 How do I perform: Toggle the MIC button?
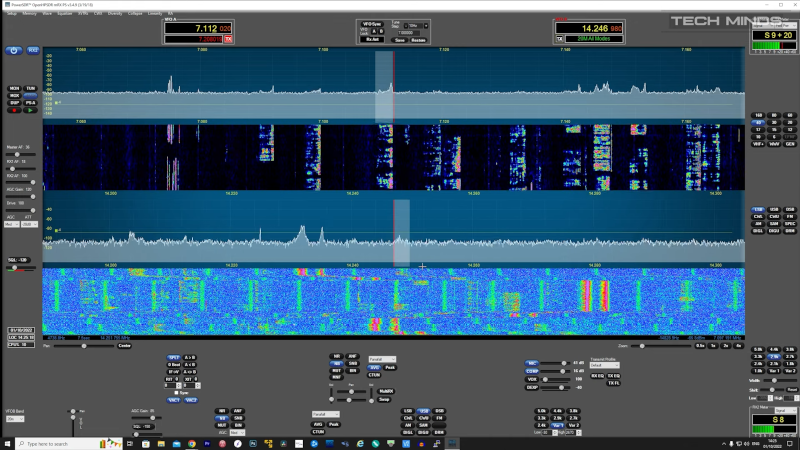coord(533,362)
